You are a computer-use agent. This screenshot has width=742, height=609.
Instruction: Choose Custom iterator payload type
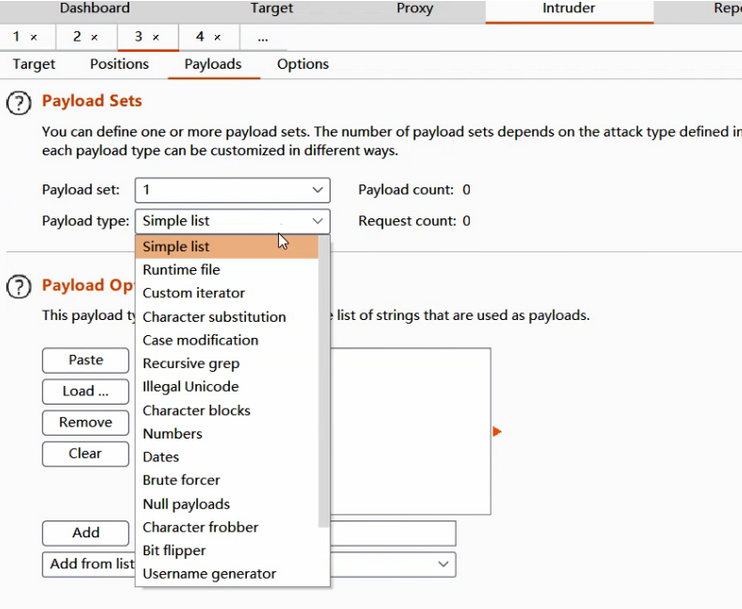coord(227,293)
